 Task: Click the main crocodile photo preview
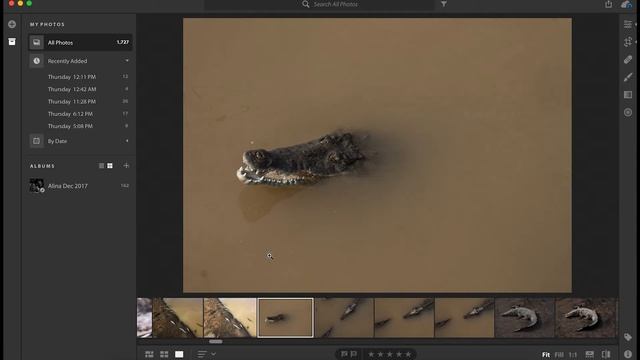[x=377, y=155]
